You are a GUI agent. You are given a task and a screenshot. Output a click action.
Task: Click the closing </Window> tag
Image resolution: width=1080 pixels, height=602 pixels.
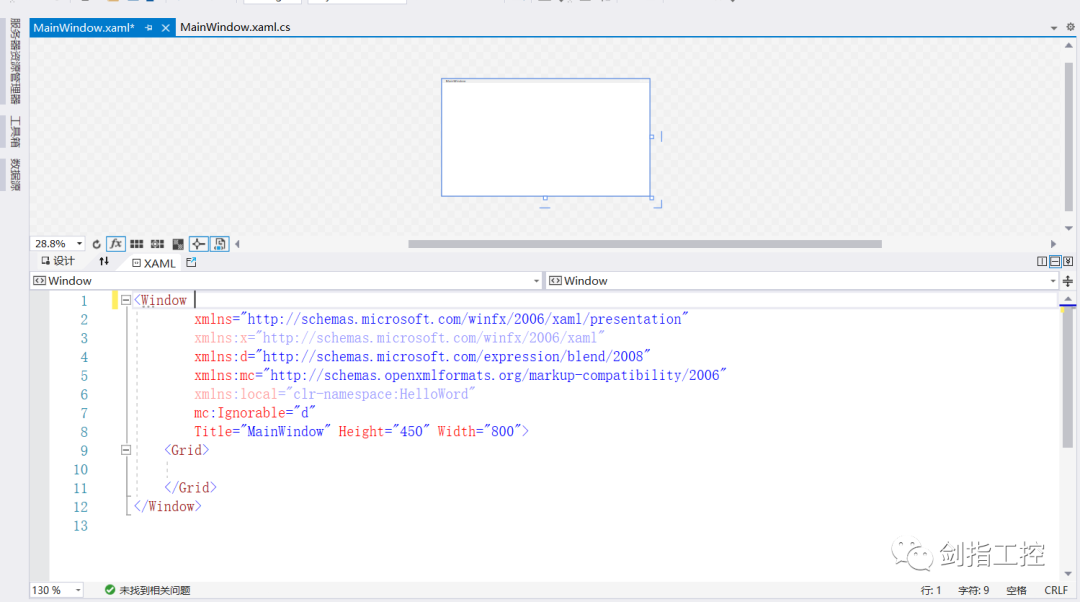tap(168, 506)
